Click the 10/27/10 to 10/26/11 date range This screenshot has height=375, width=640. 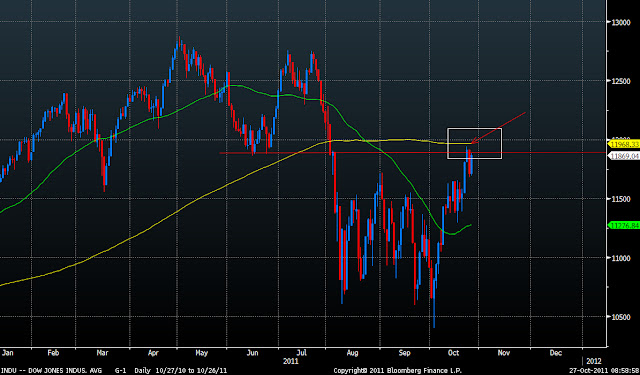[x=191, y=371]
